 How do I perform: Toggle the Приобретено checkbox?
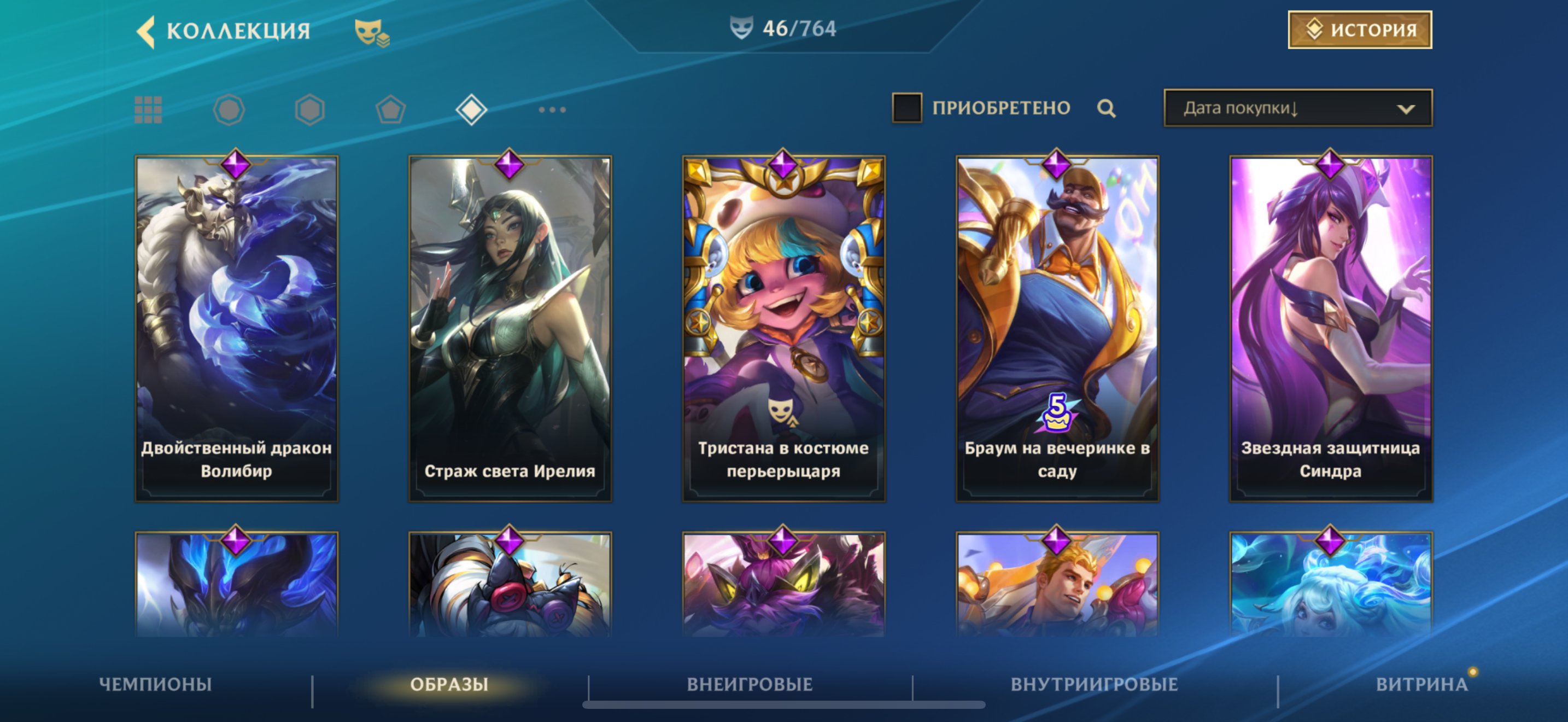[906, 108]
